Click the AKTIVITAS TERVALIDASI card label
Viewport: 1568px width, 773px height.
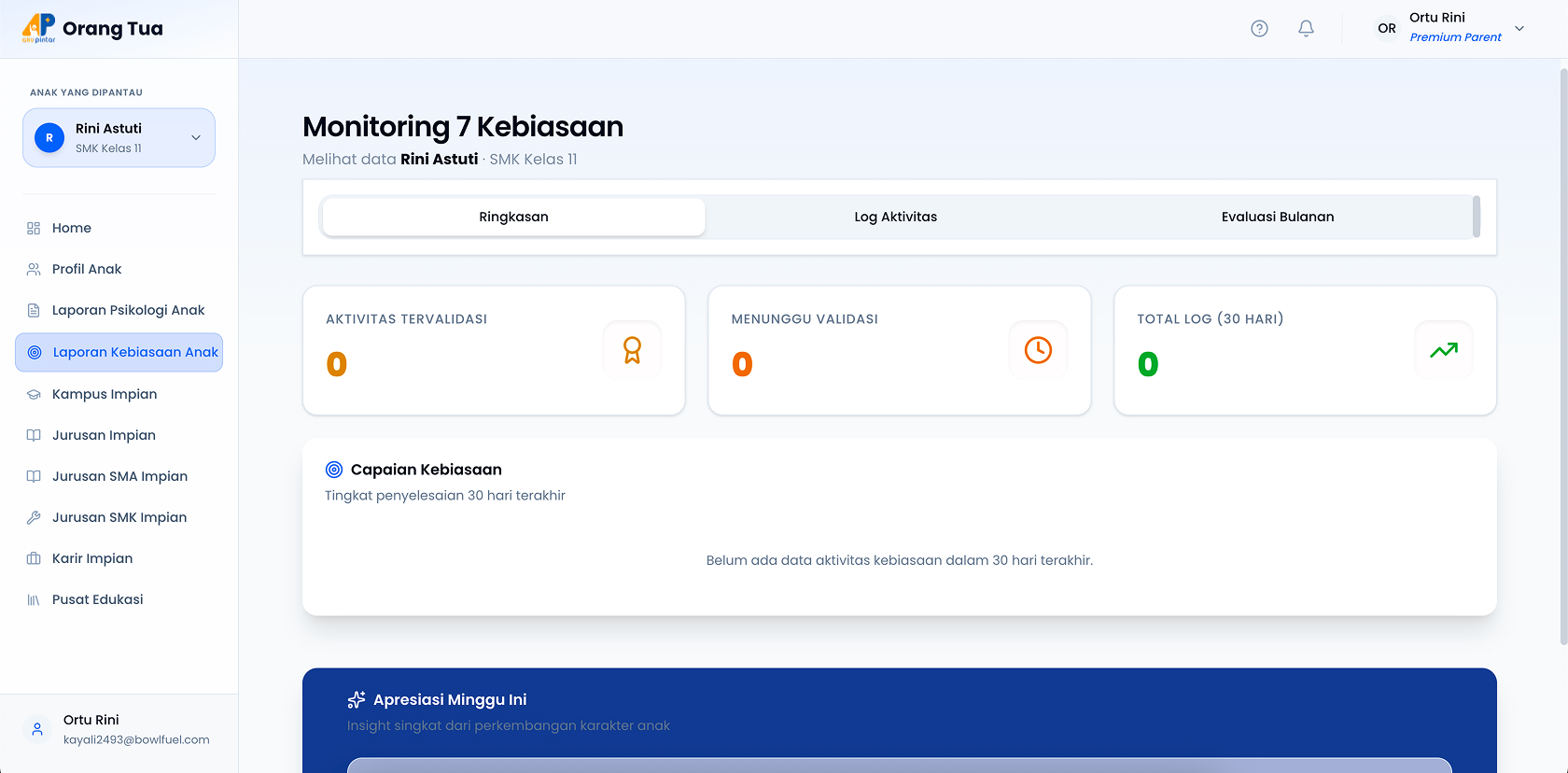click(x=406, y=319)
